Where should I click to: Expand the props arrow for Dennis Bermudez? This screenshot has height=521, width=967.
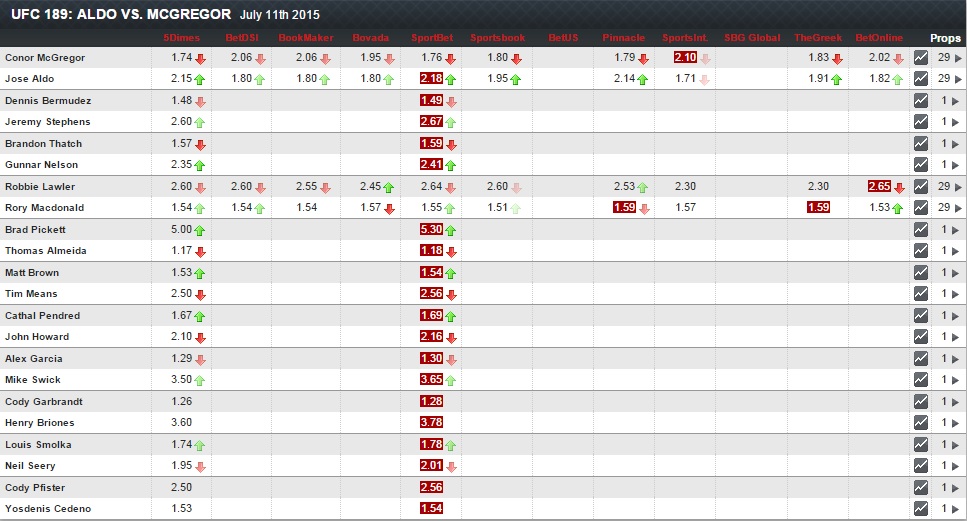(x=955, y=101)
